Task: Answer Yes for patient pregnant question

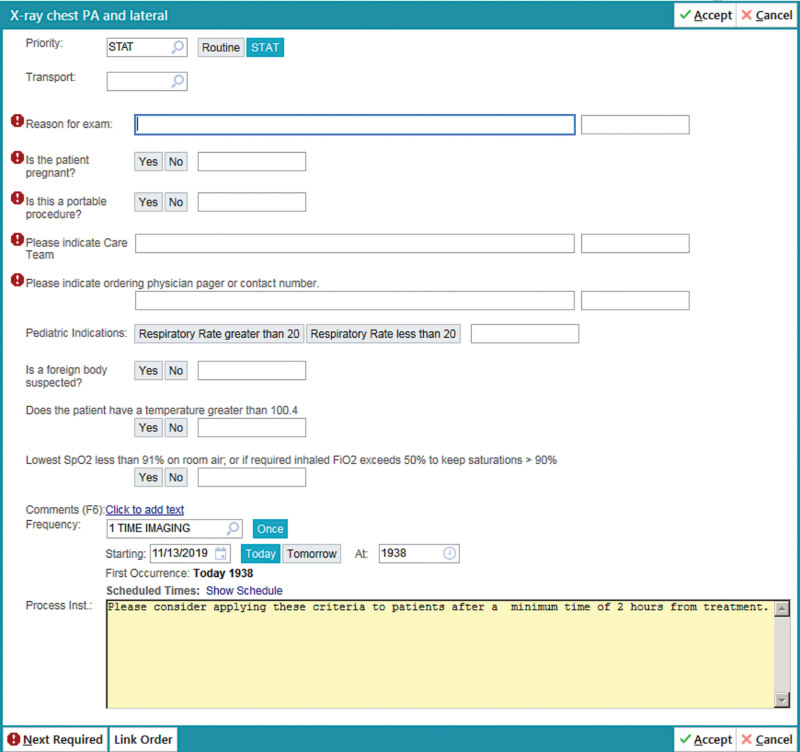Action: [148, 162]
